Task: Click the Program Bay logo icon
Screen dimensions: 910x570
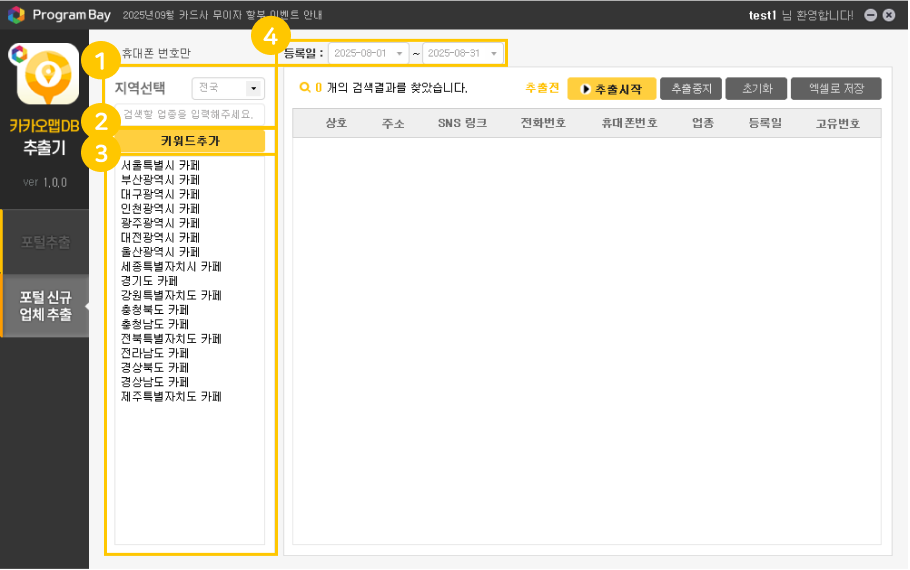Action: pyautogui.click(x=16, y=15)
